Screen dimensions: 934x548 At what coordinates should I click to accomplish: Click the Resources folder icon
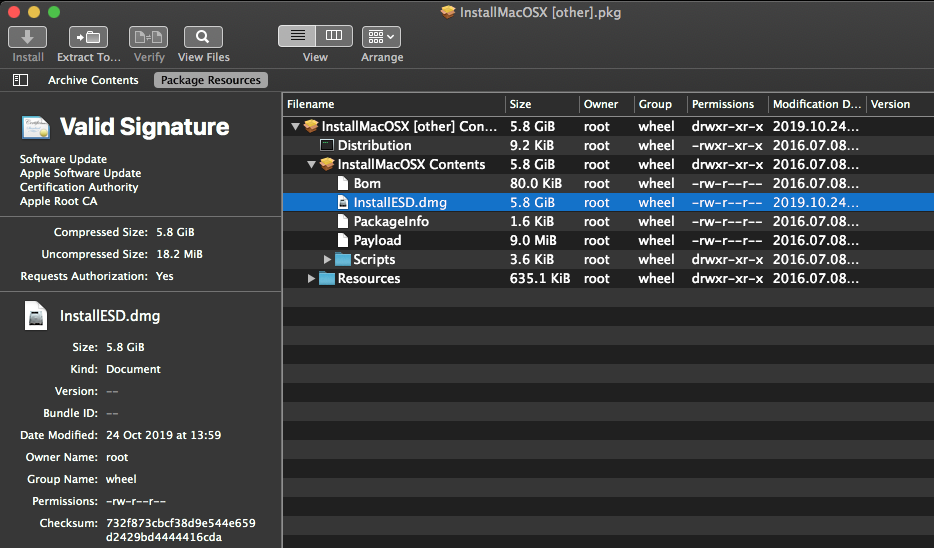tap(326, 278)
